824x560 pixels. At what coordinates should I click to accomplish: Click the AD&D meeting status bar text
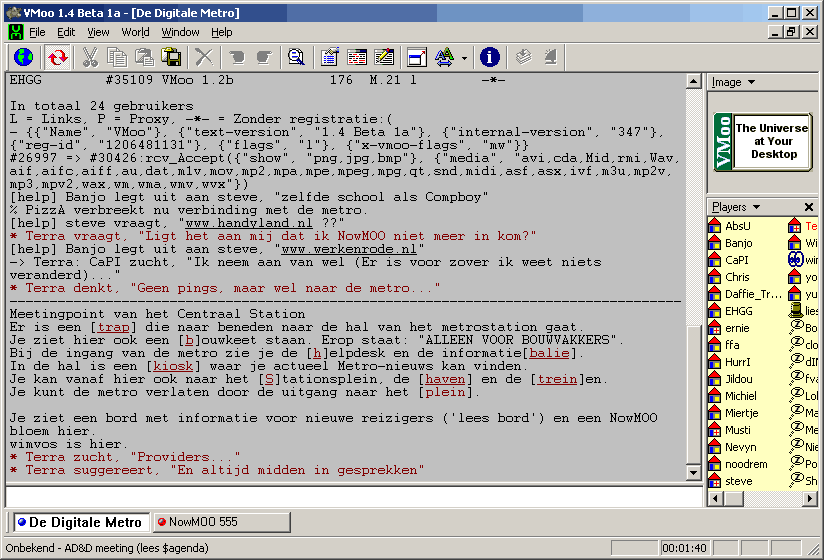coord(107,548)
